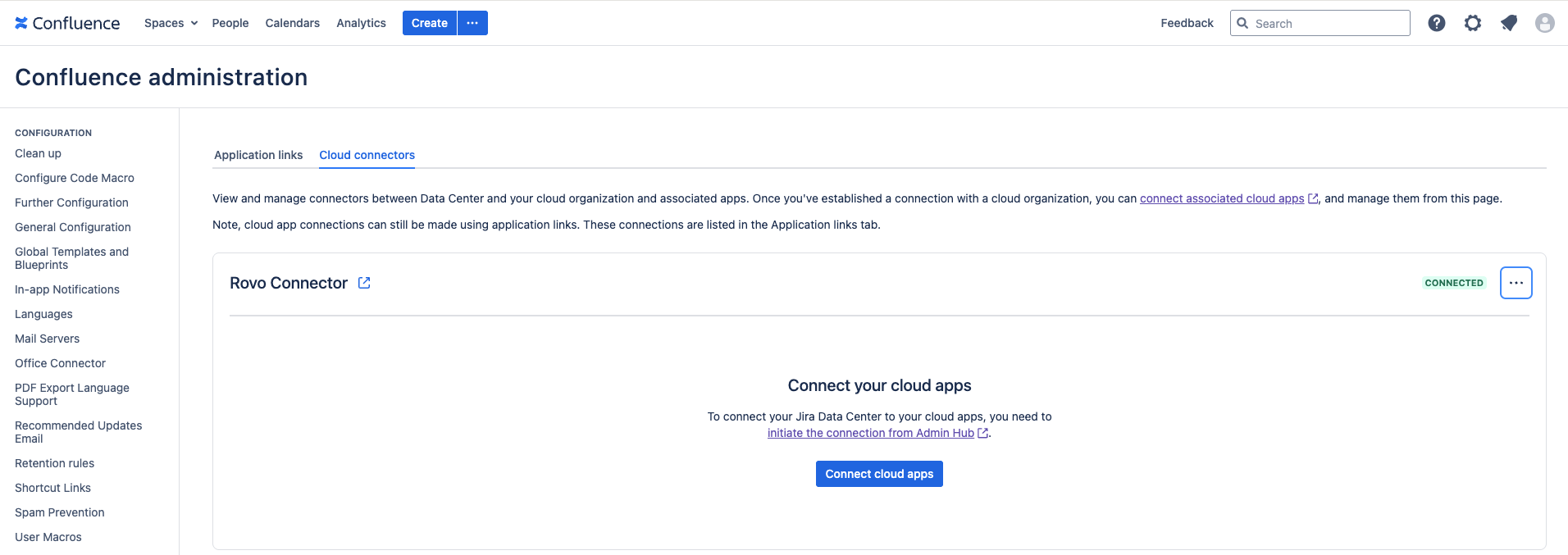
Task: Open General Configuration page
Action: coord(73,227)
